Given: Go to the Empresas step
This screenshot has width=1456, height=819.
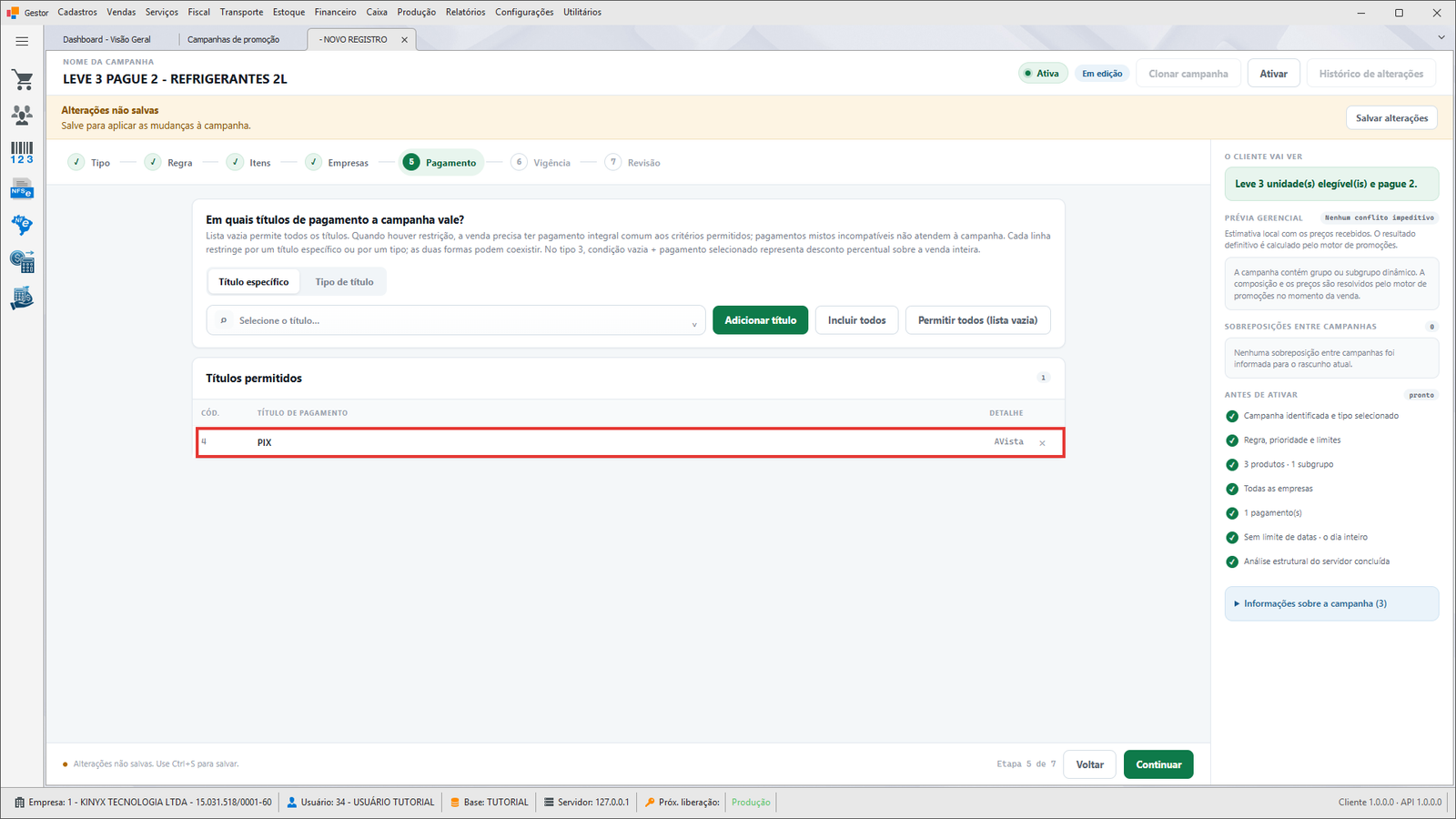Looking at the screenshot, I should coord(338,163).
